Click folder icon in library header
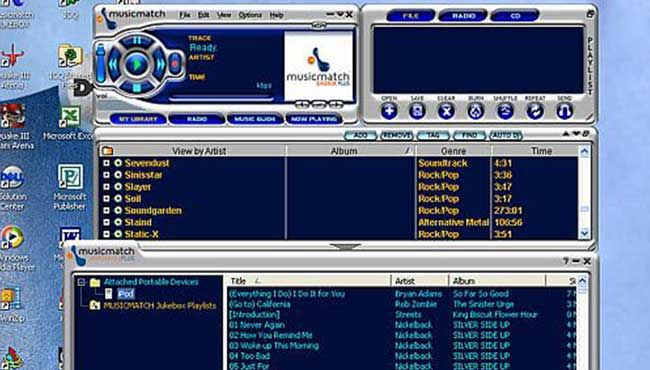The width and height of the screenshot is (650, 370). point(107,151)
